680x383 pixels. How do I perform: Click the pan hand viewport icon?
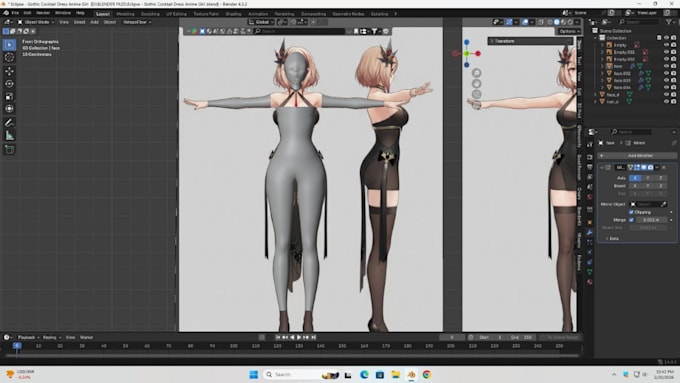[x=476, y=83]
